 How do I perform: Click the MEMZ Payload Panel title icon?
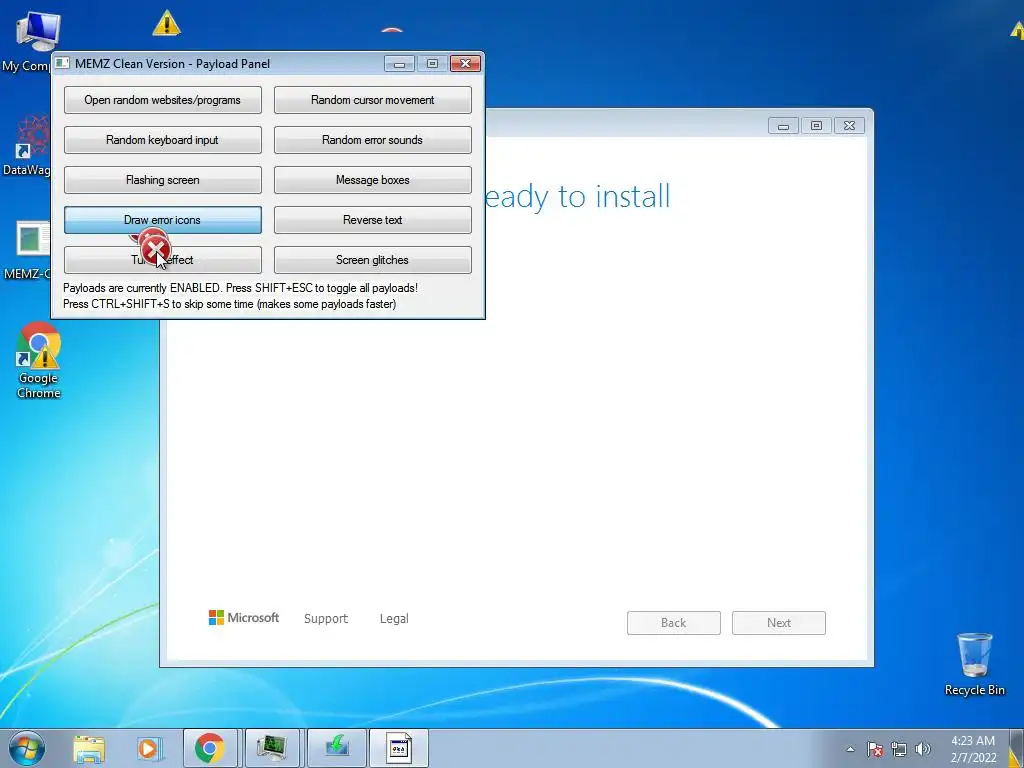[63, 63]
